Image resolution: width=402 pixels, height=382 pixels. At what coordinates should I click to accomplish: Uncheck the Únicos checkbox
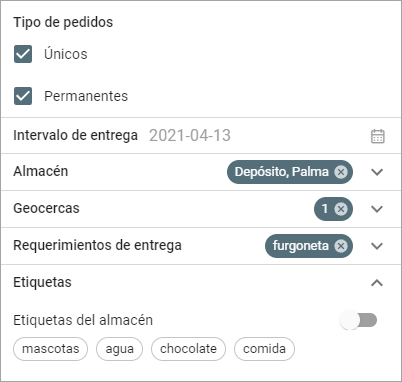tap(23, 54)
